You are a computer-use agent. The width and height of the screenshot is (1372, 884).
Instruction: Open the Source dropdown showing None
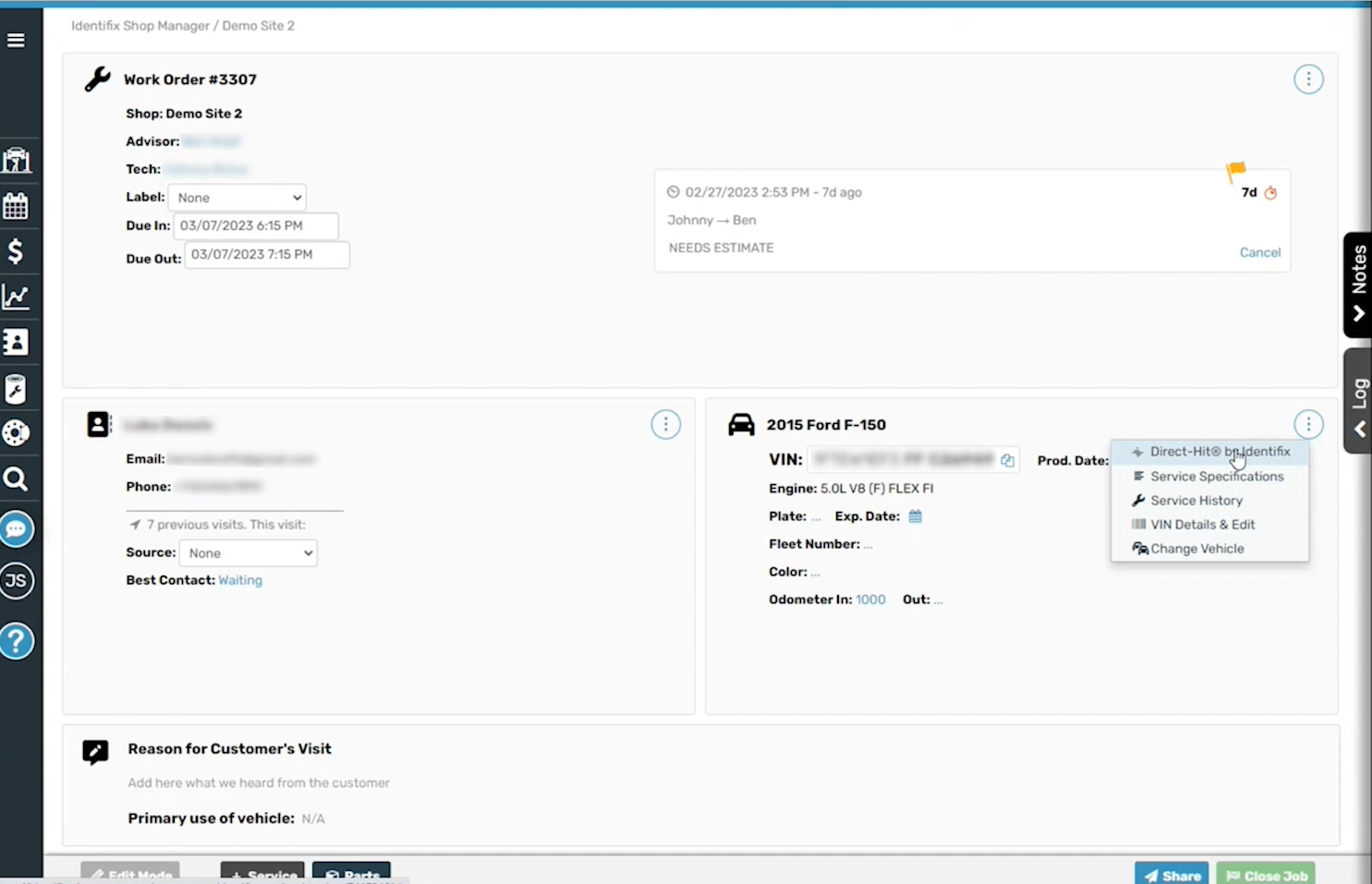pos(248,552)
